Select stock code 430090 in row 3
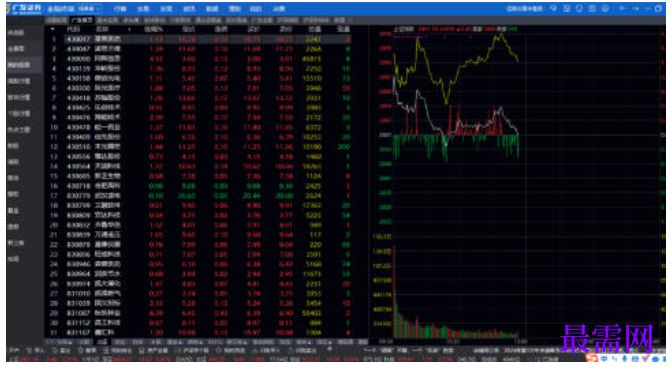Viewport: 672px width, 370px height. tap(78, 59)
